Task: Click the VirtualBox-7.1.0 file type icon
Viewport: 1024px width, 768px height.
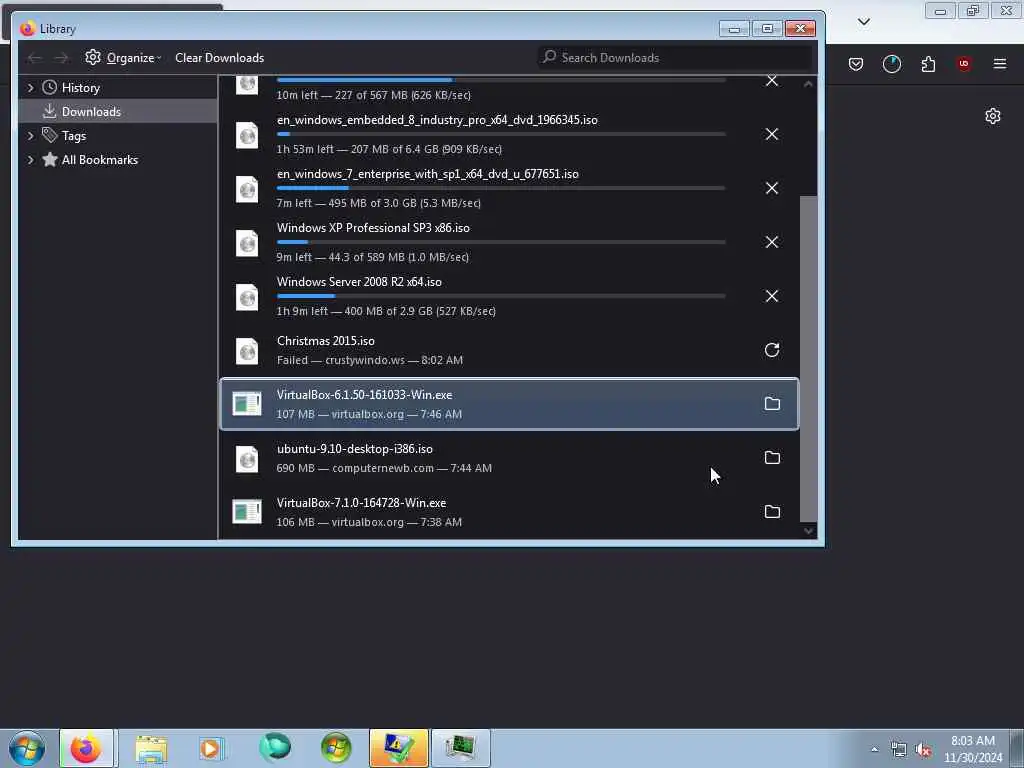Action: (x=247, y=511)
